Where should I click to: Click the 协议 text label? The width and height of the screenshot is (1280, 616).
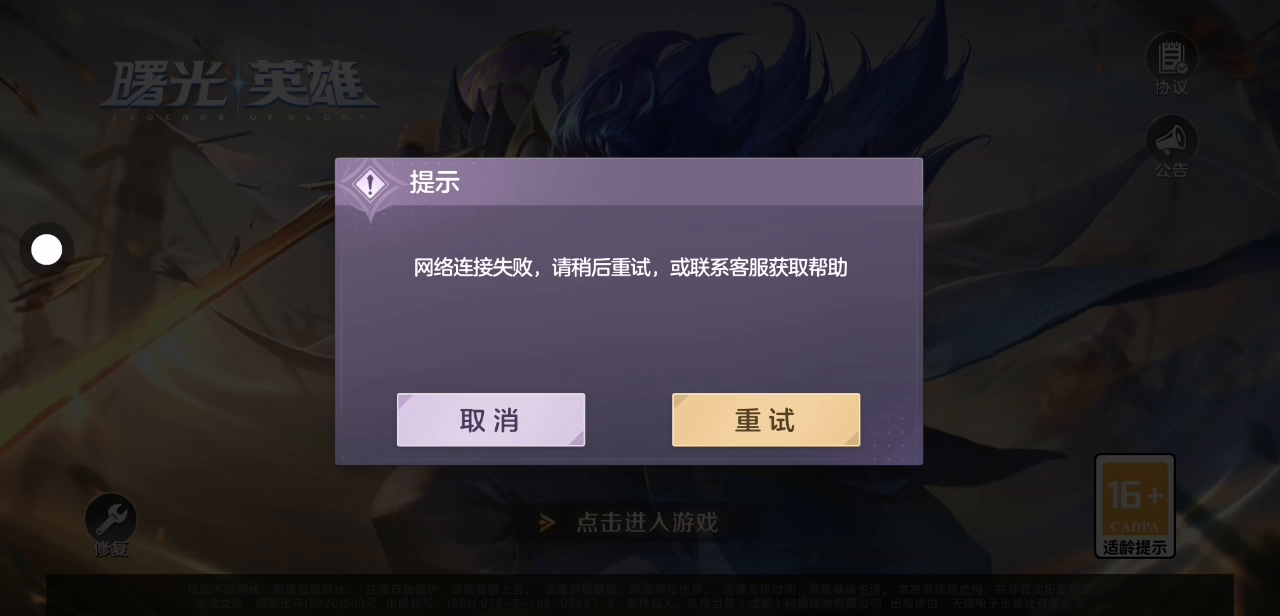point(1172,88)
